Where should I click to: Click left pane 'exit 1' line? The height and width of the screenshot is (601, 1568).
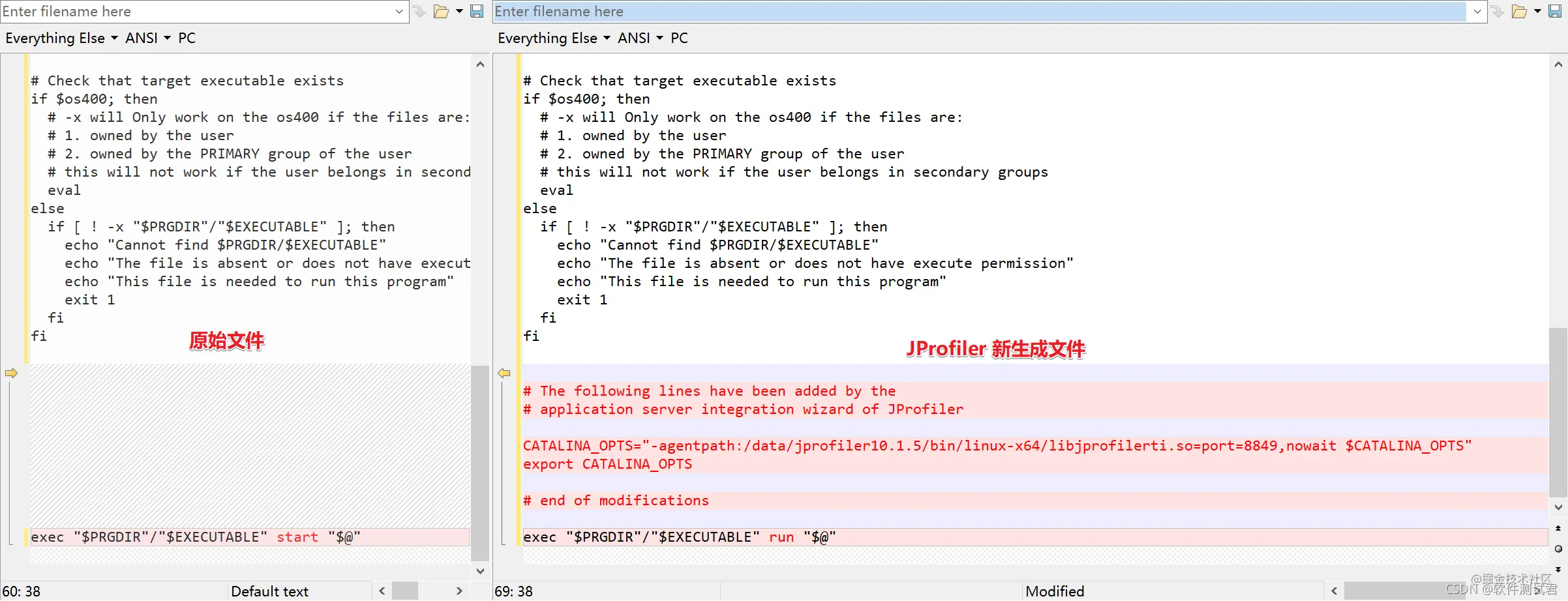click(x=90, y=300)
